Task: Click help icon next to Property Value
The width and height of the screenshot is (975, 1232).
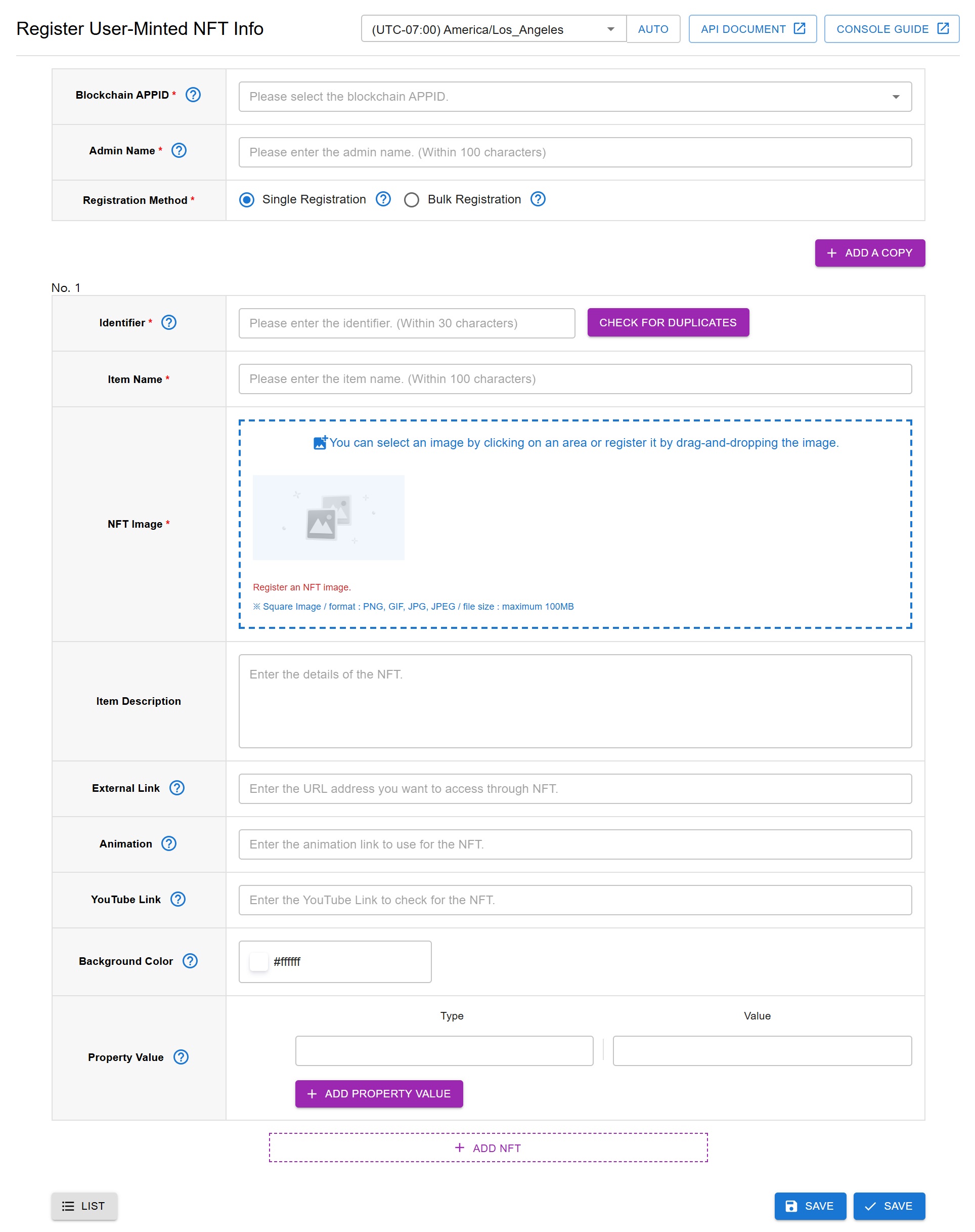Action: [x=181, y=1056]
